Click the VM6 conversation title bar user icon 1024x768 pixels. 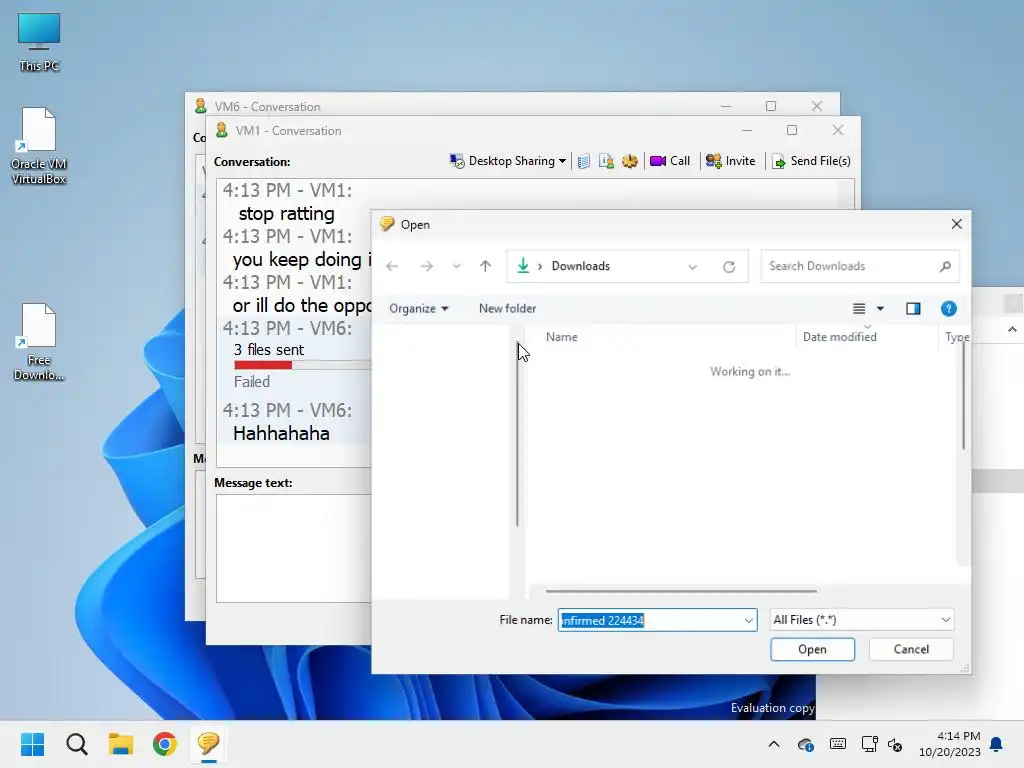(x=200, y=106)
